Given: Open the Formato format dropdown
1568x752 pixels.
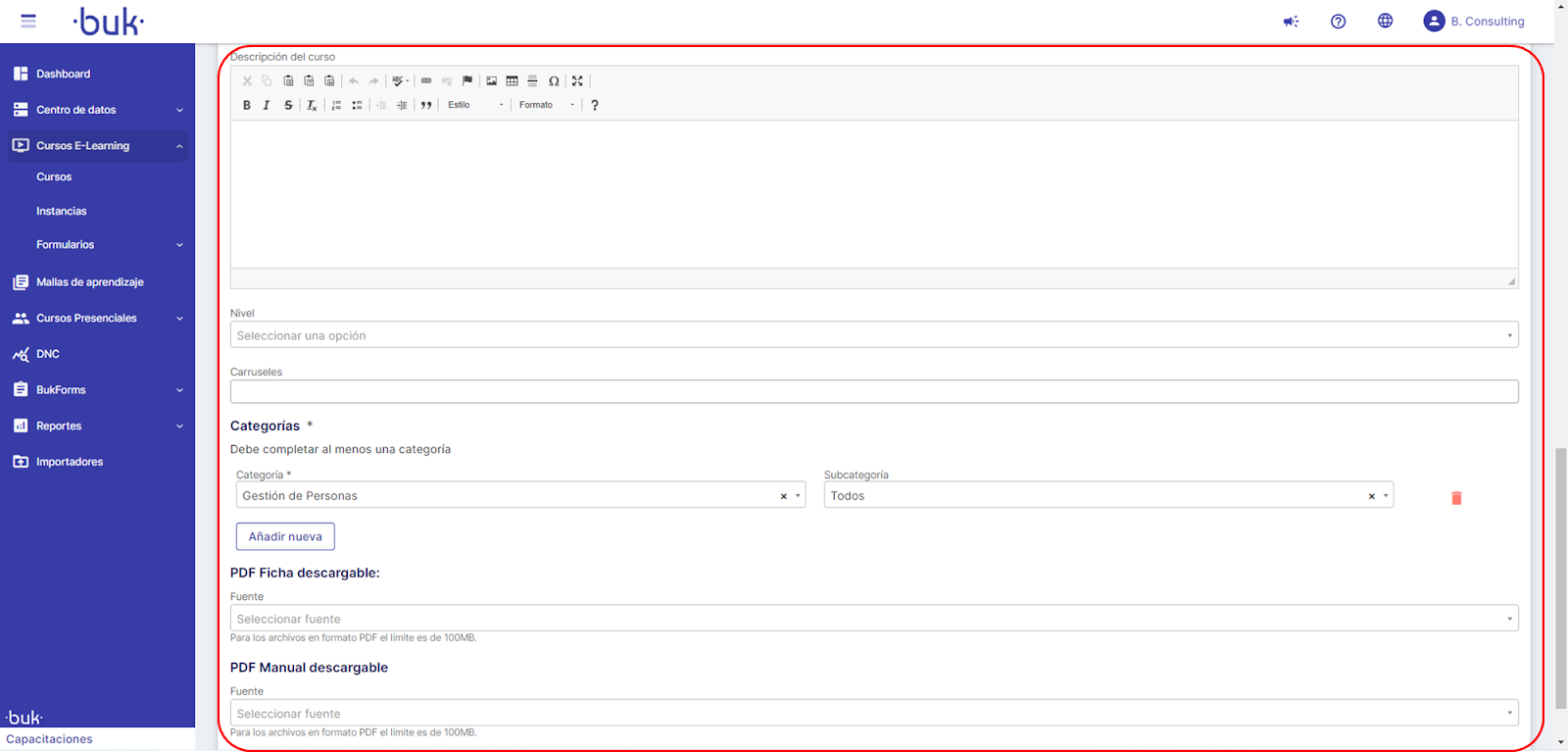Looking at the screenshot, I should click(547, 105).
